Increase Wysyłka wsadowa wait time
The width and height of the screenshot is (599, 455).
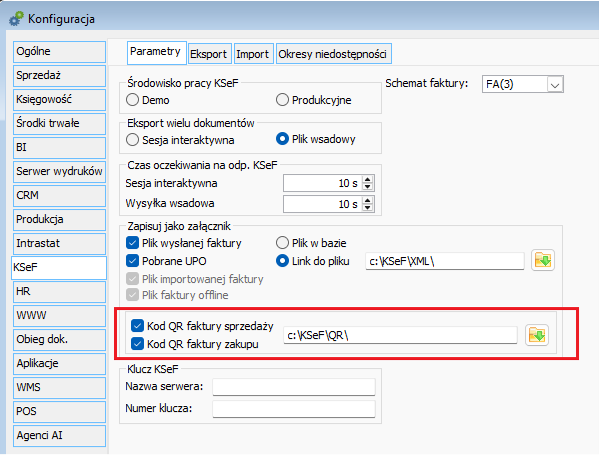[x=367, y=200]
